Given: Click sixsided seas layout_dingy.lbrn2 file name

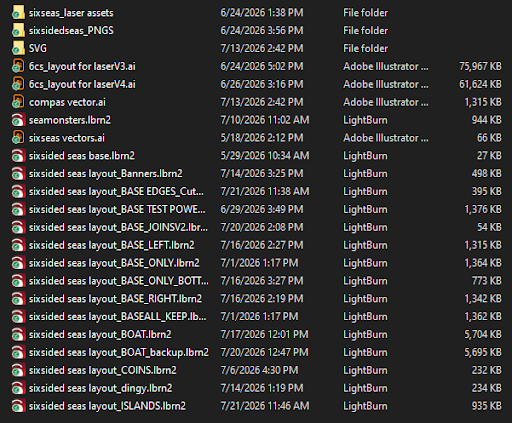Looking at the screenshot, I should tap(100, 388).
